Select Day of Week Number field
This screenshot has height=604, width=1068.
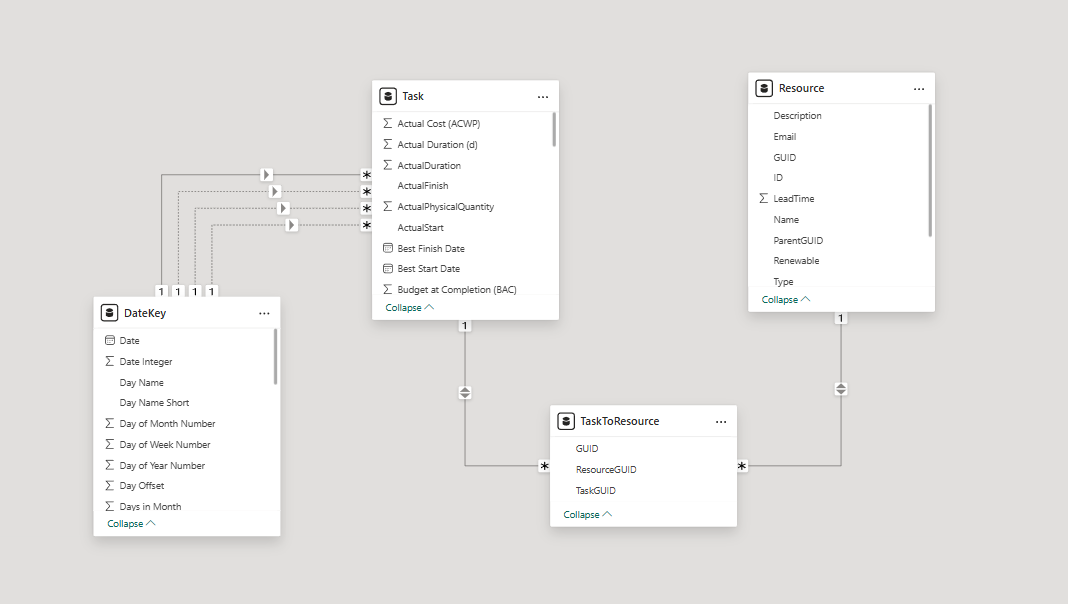(165, 445)
